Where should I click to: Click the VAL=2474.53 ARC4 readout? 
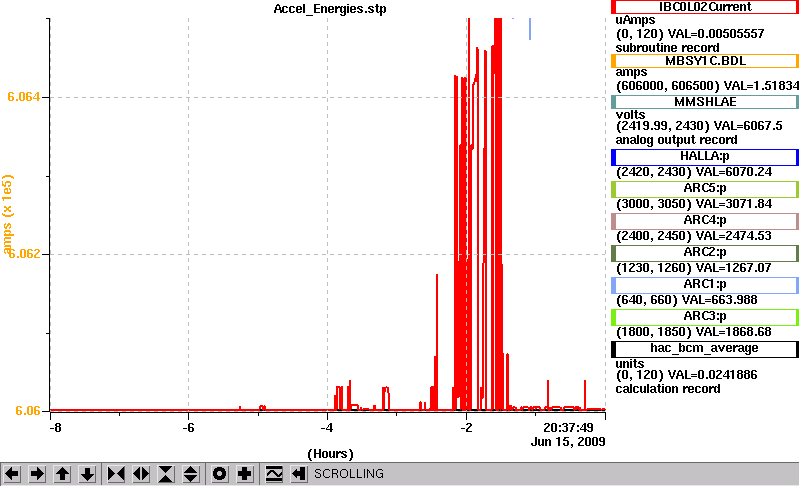[734, 236]
